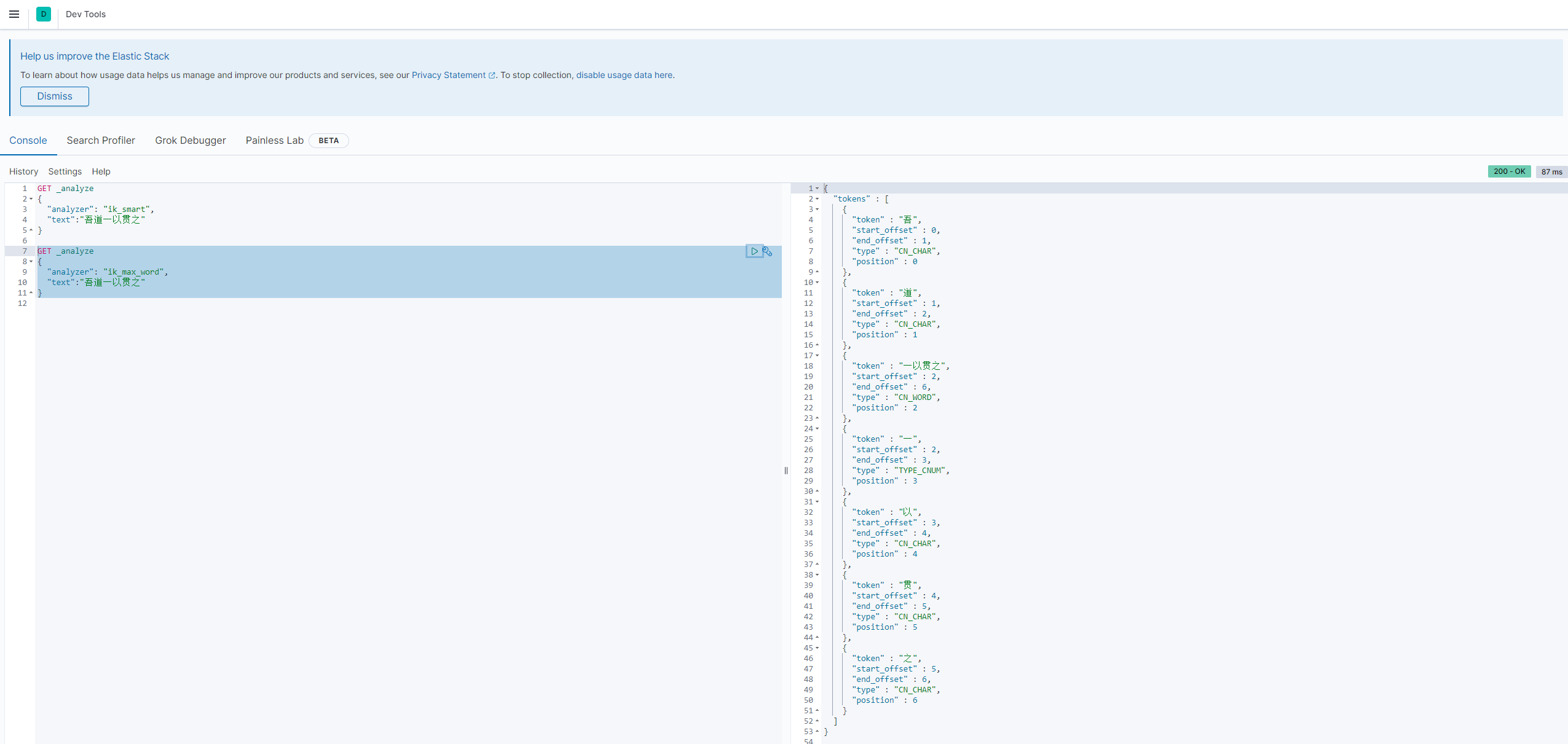Click "position" : 3 on output line 29
The image size is (1568, 744).
pos(884,481)
